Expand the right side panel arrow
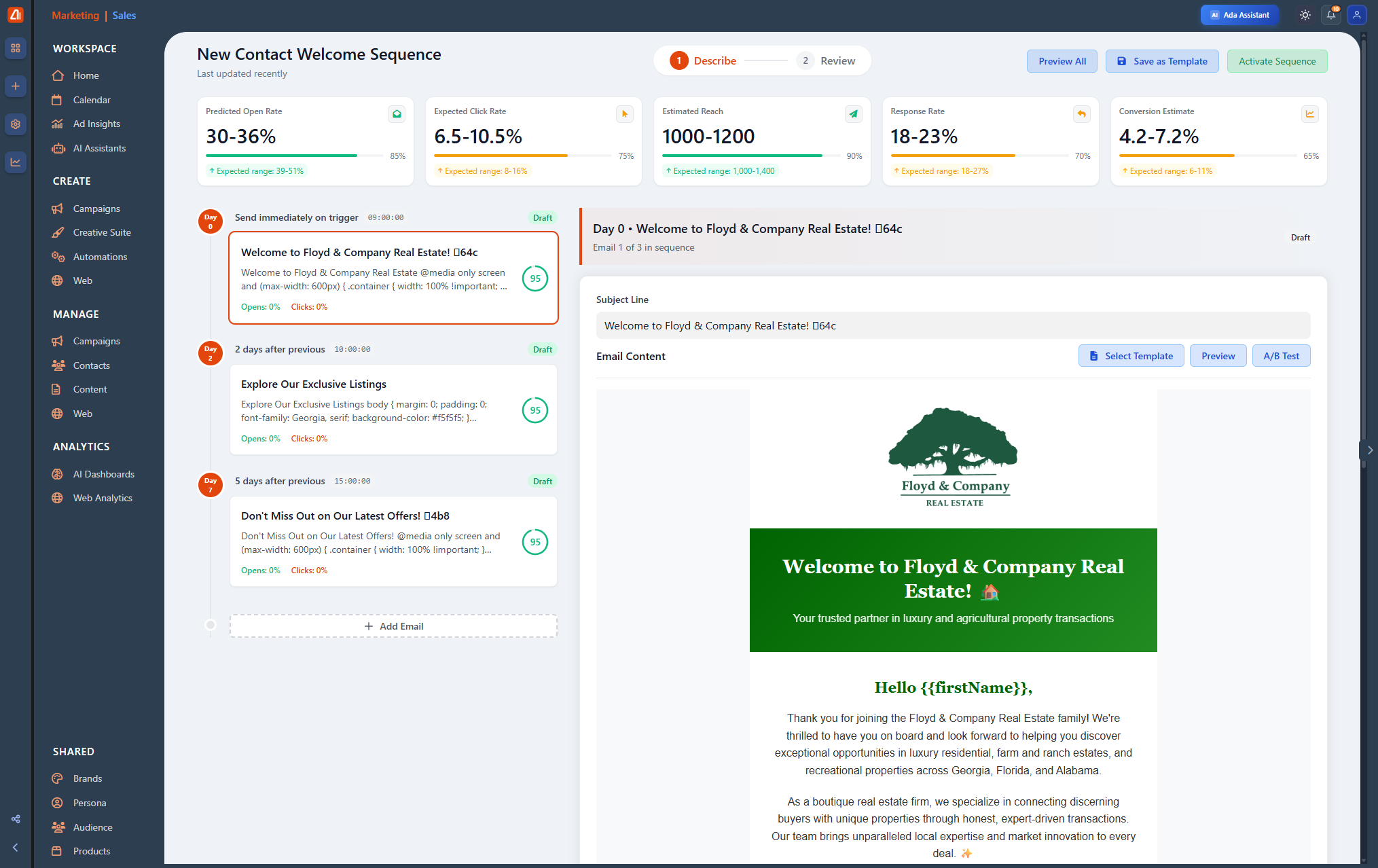Image resolution: width=1378 pixels, height=868 pixels. (1369, 450)
